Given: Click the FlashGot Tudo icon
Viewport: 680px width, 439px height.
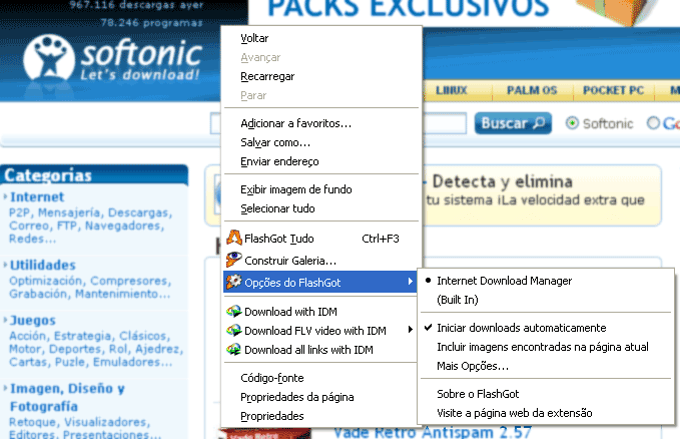Looking at the screenshot, I should [234, 238].
